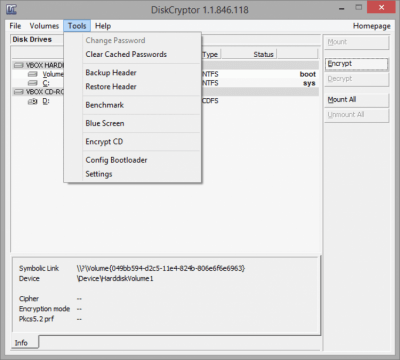
Task: Click the boot status text
Action: pos(307,74)
